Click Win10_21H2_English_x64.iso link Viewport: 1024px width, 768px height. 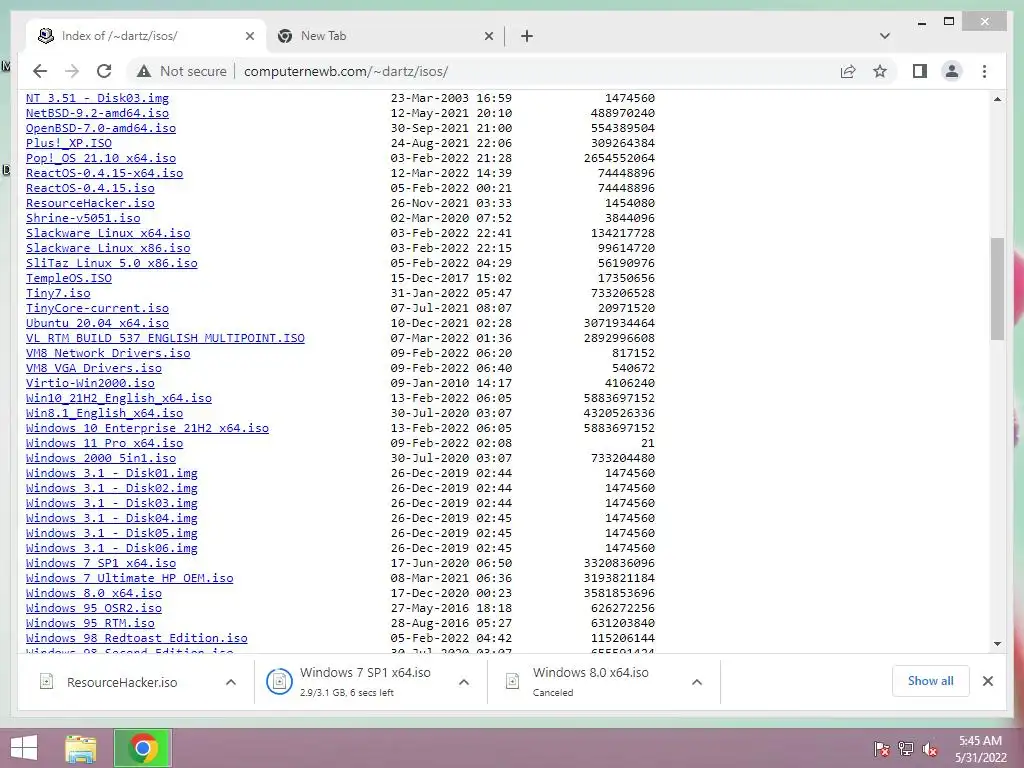[x=119, y=398]
